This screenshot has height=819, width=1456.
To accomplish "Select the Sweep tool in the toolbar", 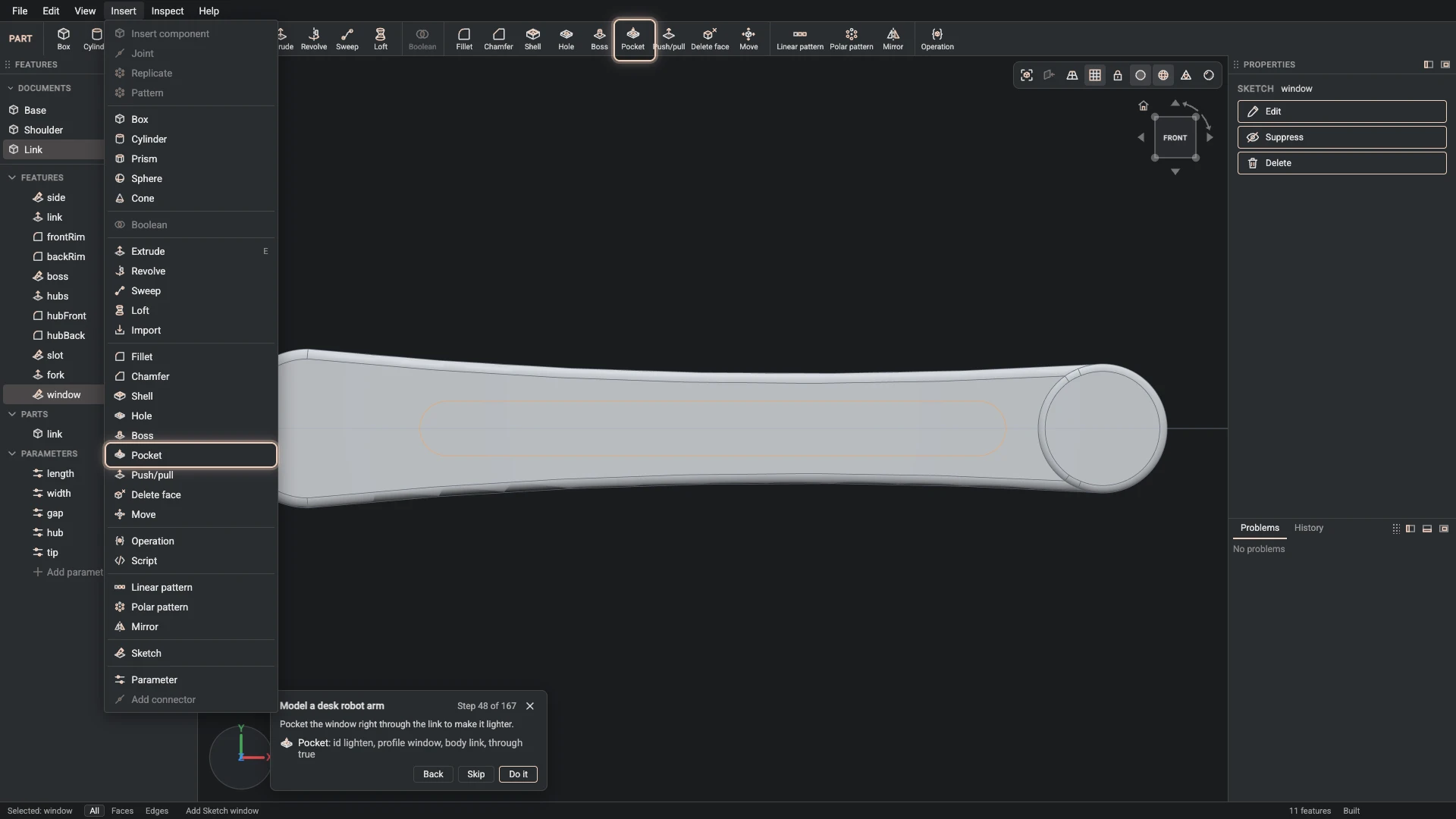I will (x=347, y=39).
